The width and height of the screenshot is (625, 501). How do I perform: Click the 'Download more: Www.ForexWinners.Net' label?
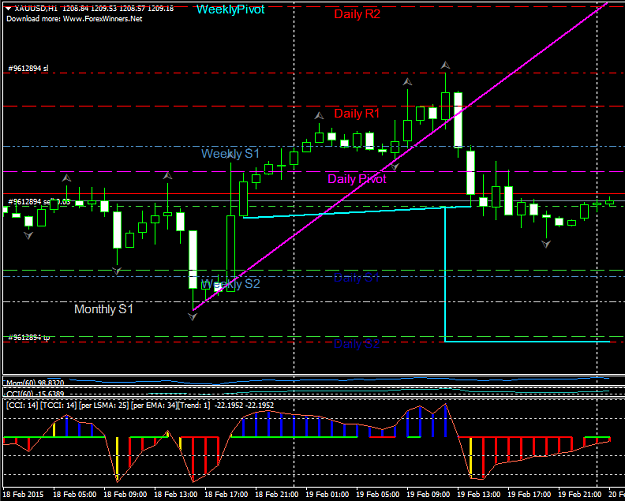tap(74, 19)
